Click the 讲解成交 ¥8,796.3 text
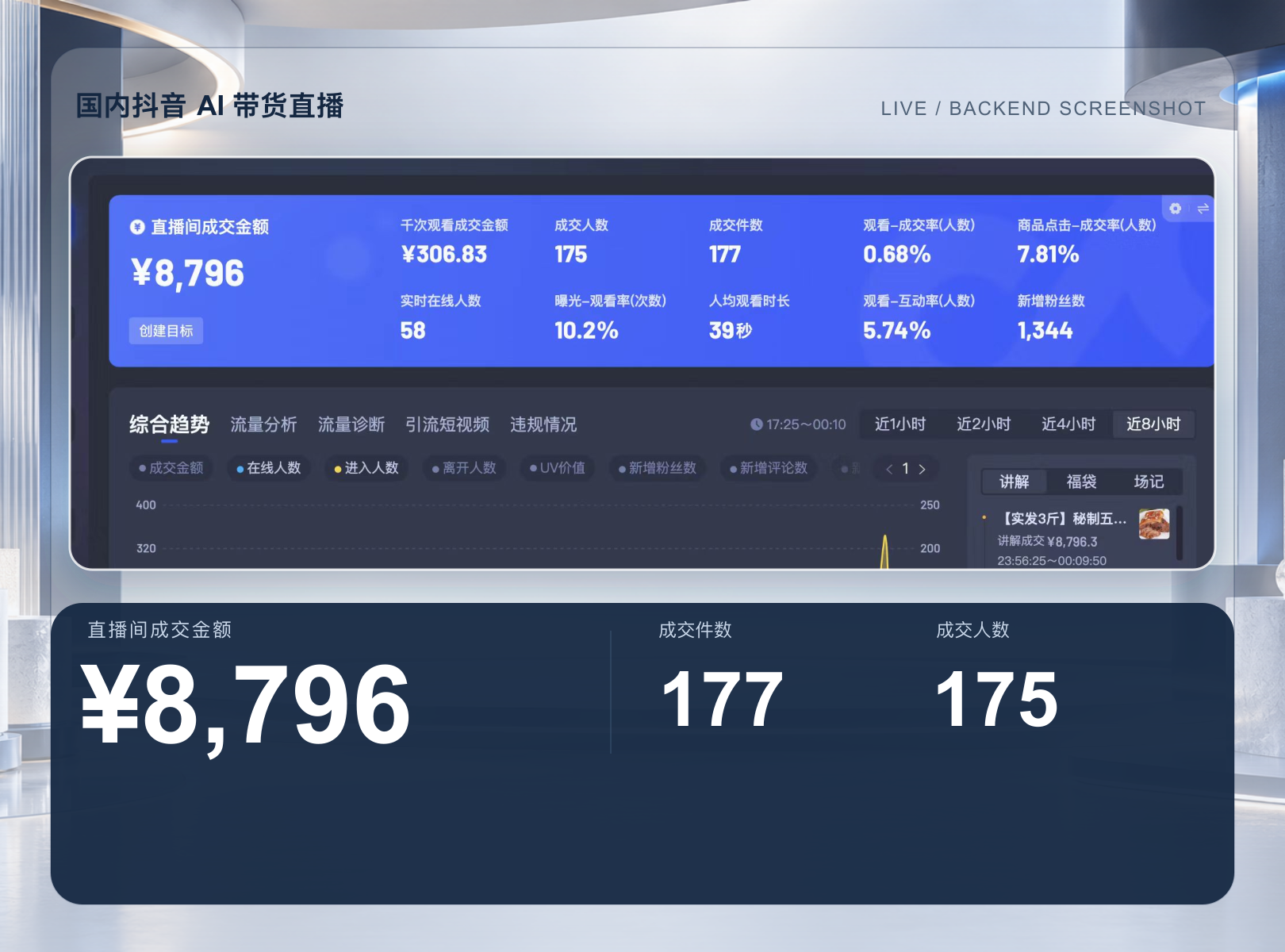Screen dimensions: 1285x952 (1047, 541)
